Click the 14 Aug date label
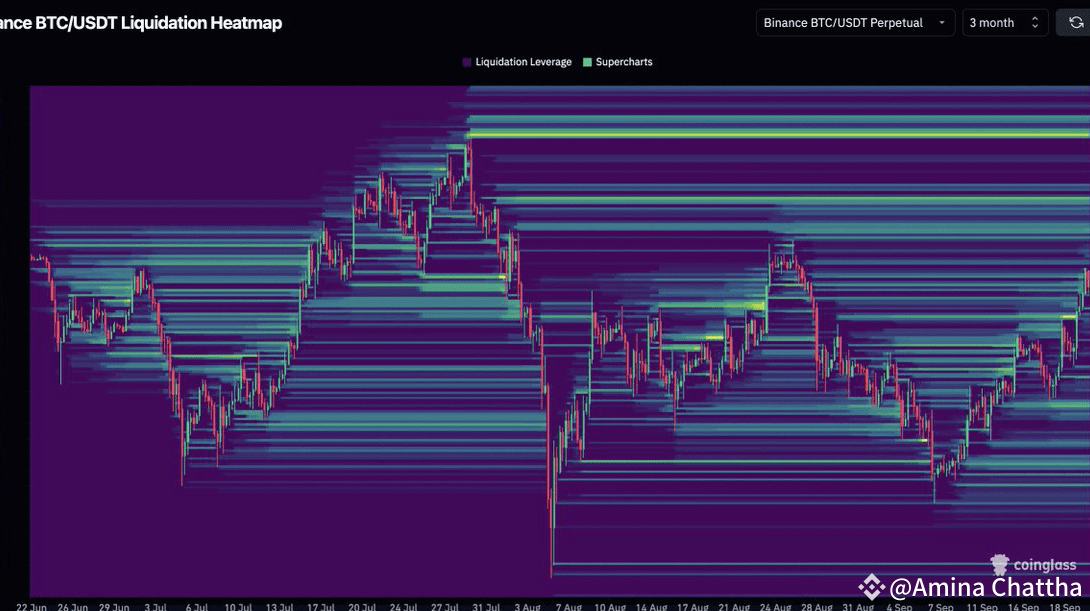 [x=651, y=607]
